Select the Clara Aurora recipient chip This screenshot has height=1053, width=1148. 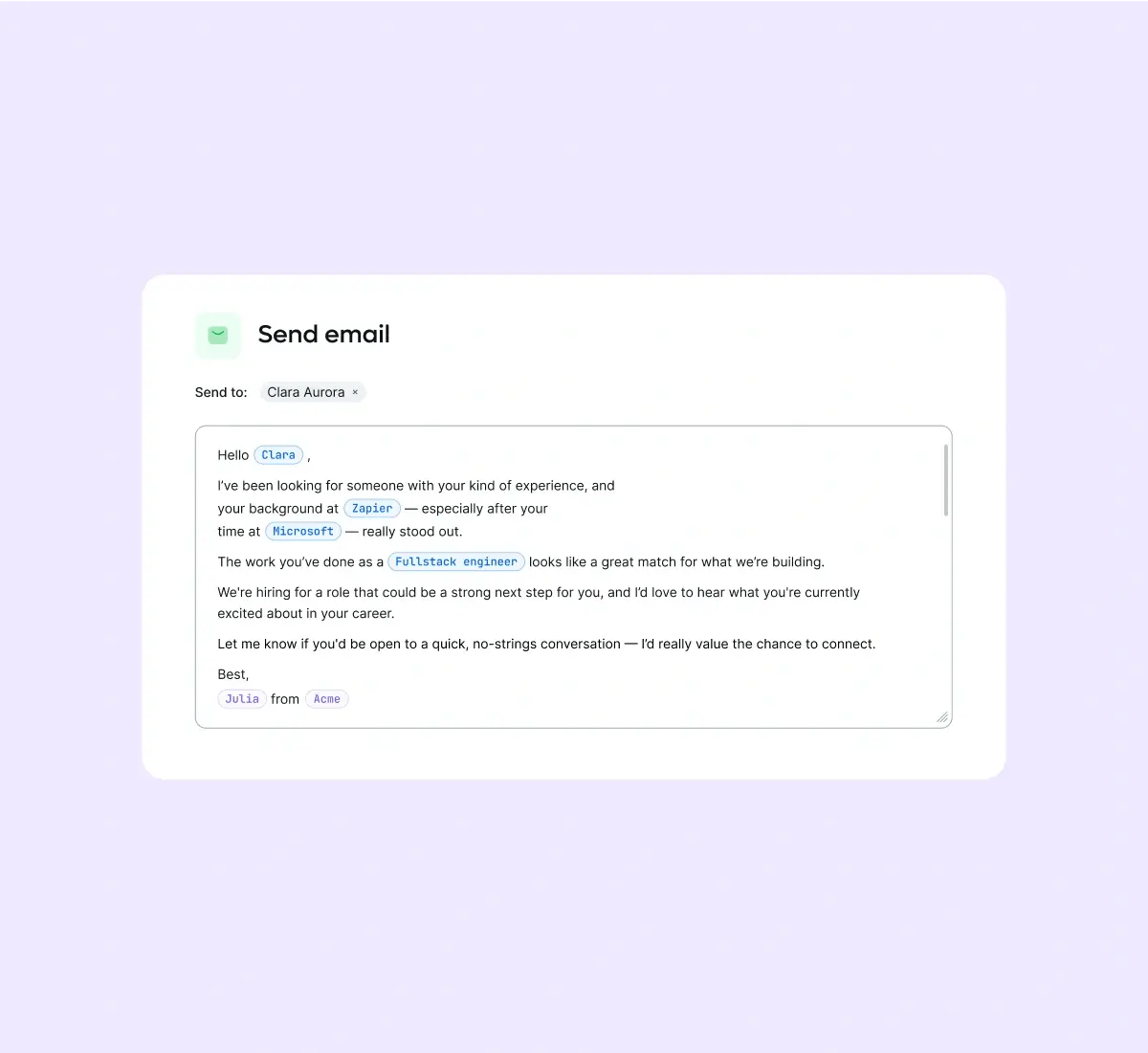coord(305,392)
